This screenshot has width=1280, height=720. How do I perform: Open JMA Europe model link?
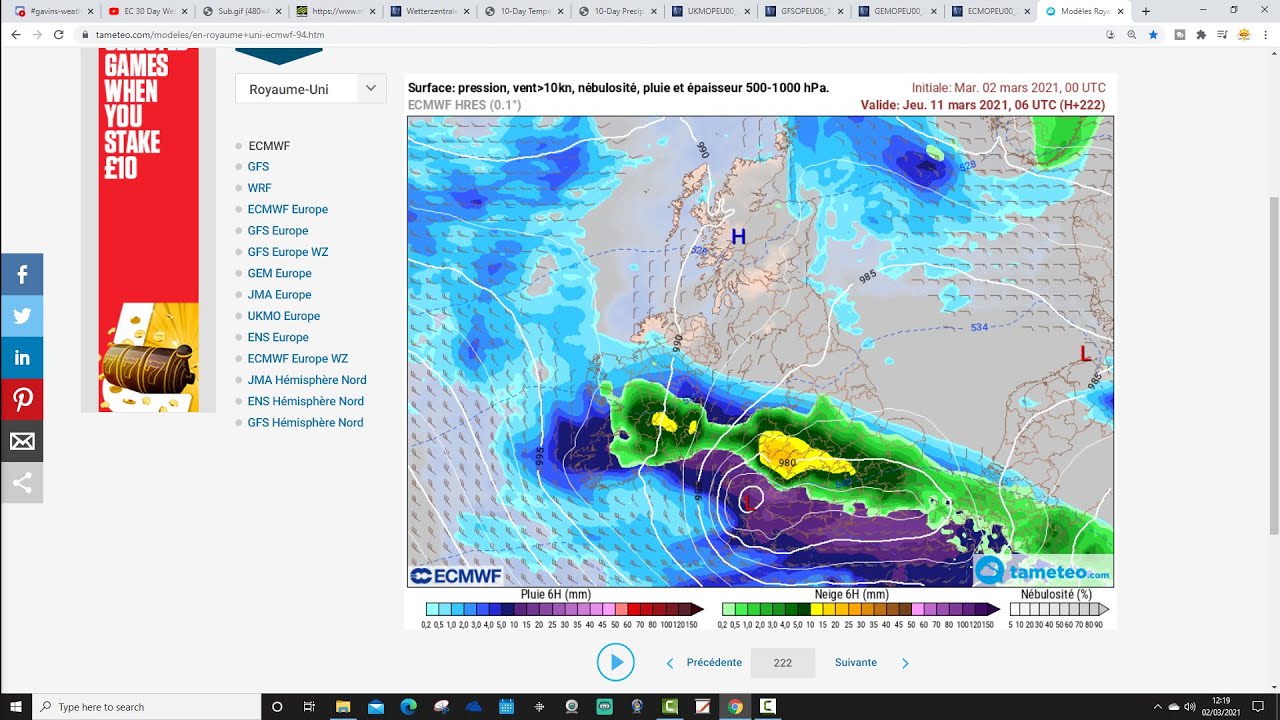click(280, 295)
